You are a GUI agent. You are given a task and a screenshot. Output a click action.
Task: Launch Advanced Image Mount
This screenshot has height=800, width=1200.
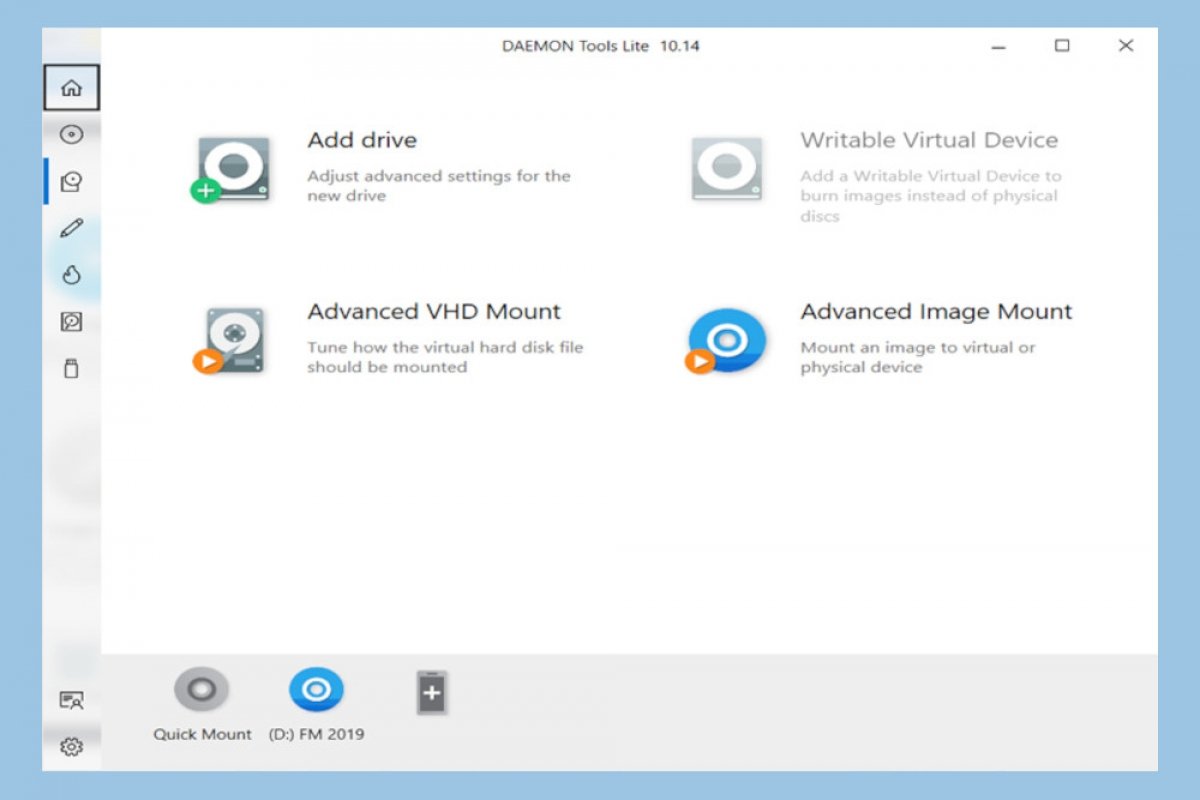click(x=878, y=338)
